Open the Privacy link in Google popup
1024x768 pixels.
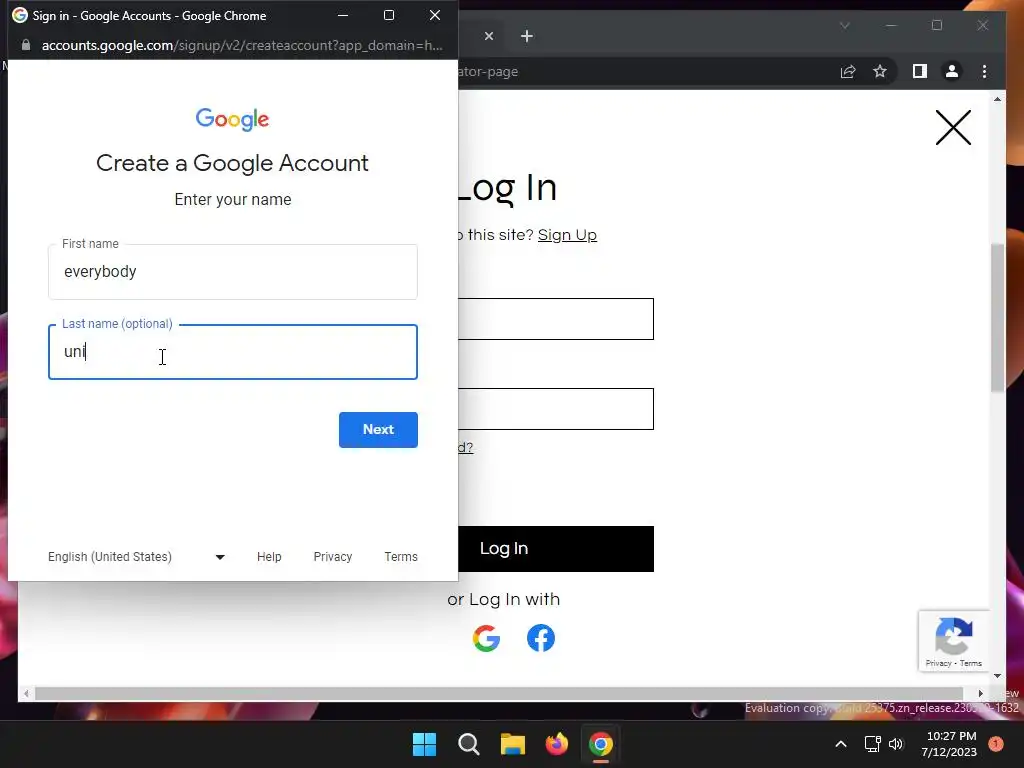pos(332,556)
